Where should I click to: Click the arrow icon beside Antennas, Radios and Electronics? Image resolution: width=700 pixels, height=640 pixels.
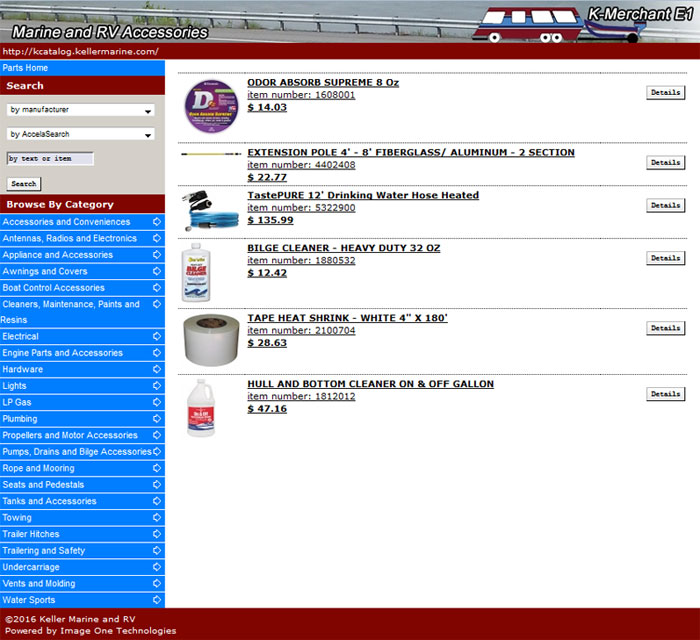click(157, 238)
